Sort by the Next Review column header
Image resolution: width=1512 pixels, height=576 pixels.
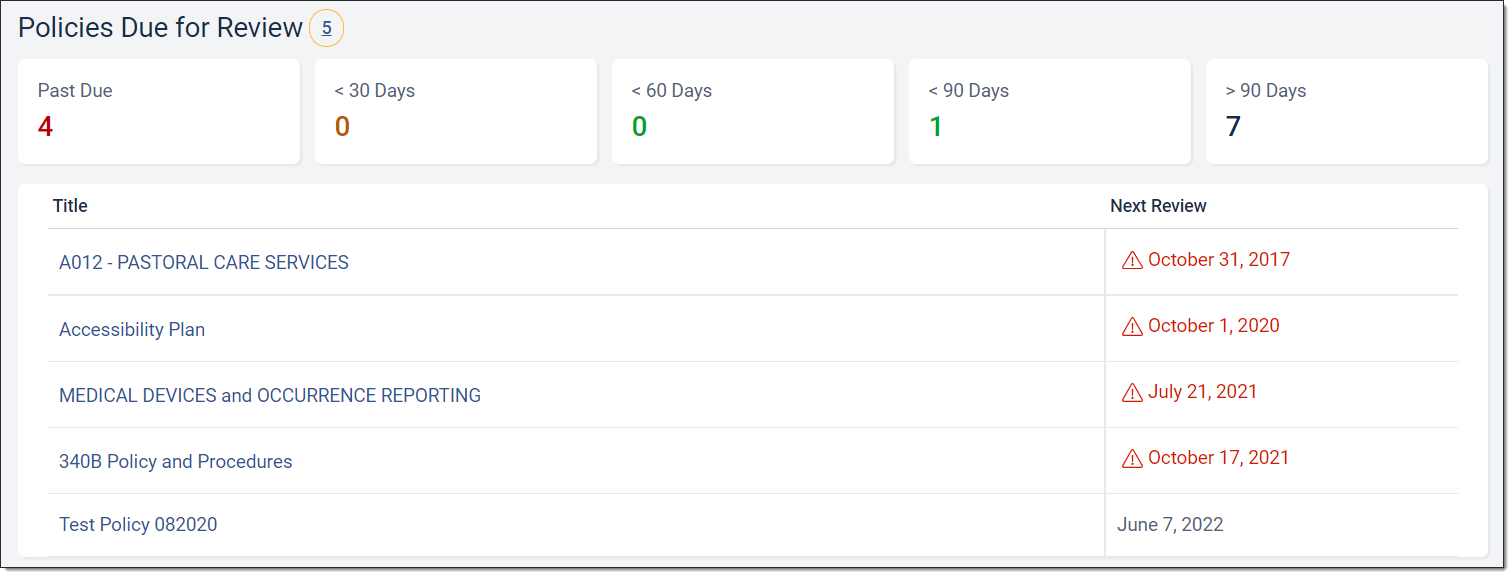pos(1158,206)
